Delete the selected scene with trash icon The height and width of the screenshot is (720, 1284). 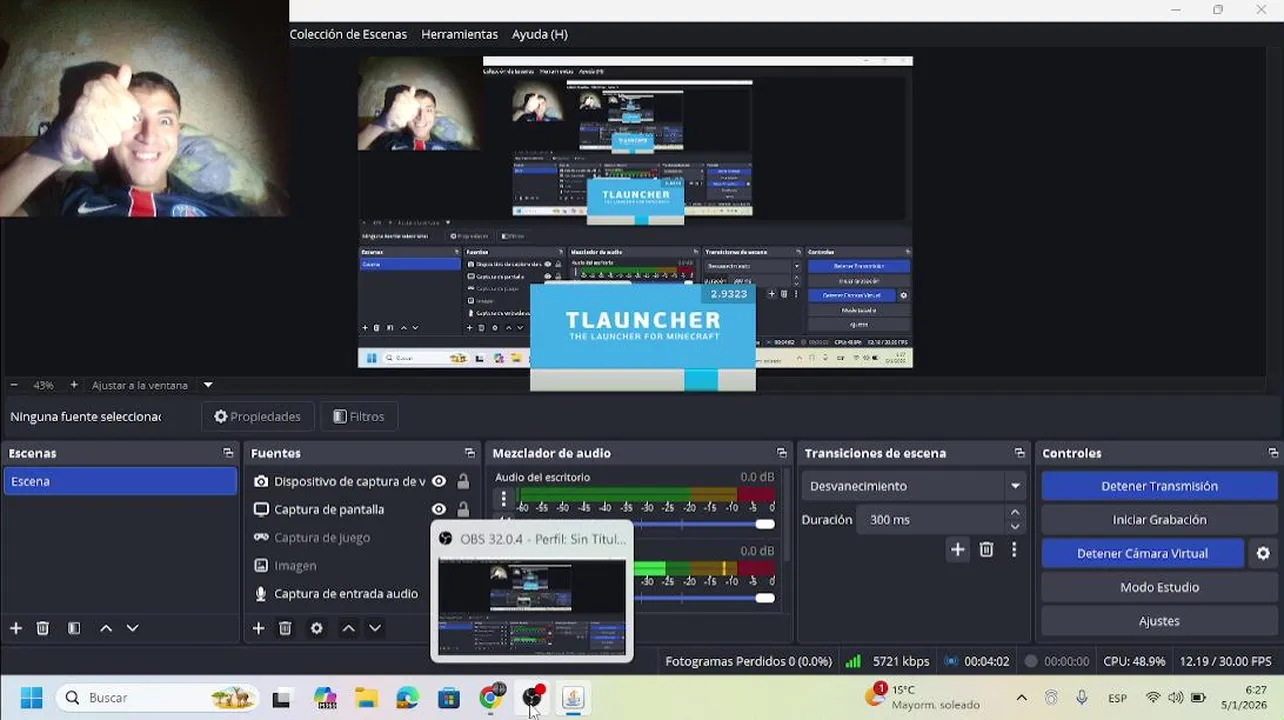(x=43, y=628)
